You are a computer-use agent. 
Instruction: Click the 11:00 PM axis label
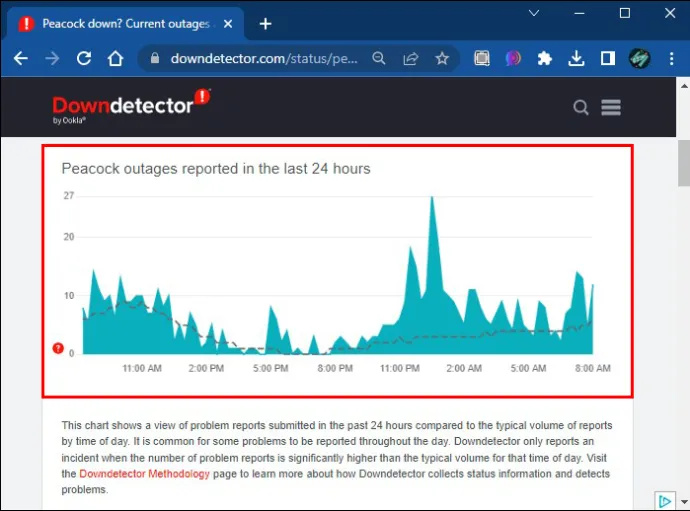point(400,368)
